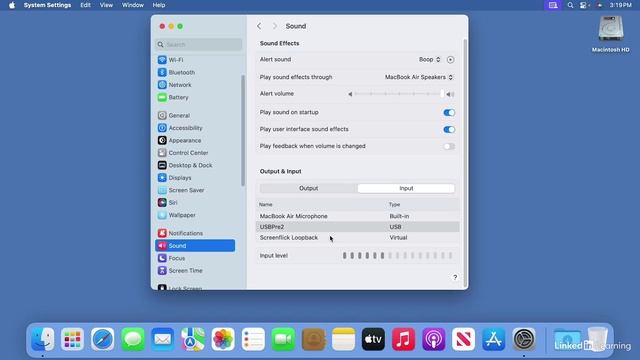The height and width of the screenshot is (360, 640).
Task: Switch to the Input tab
Action: (406, 188)
